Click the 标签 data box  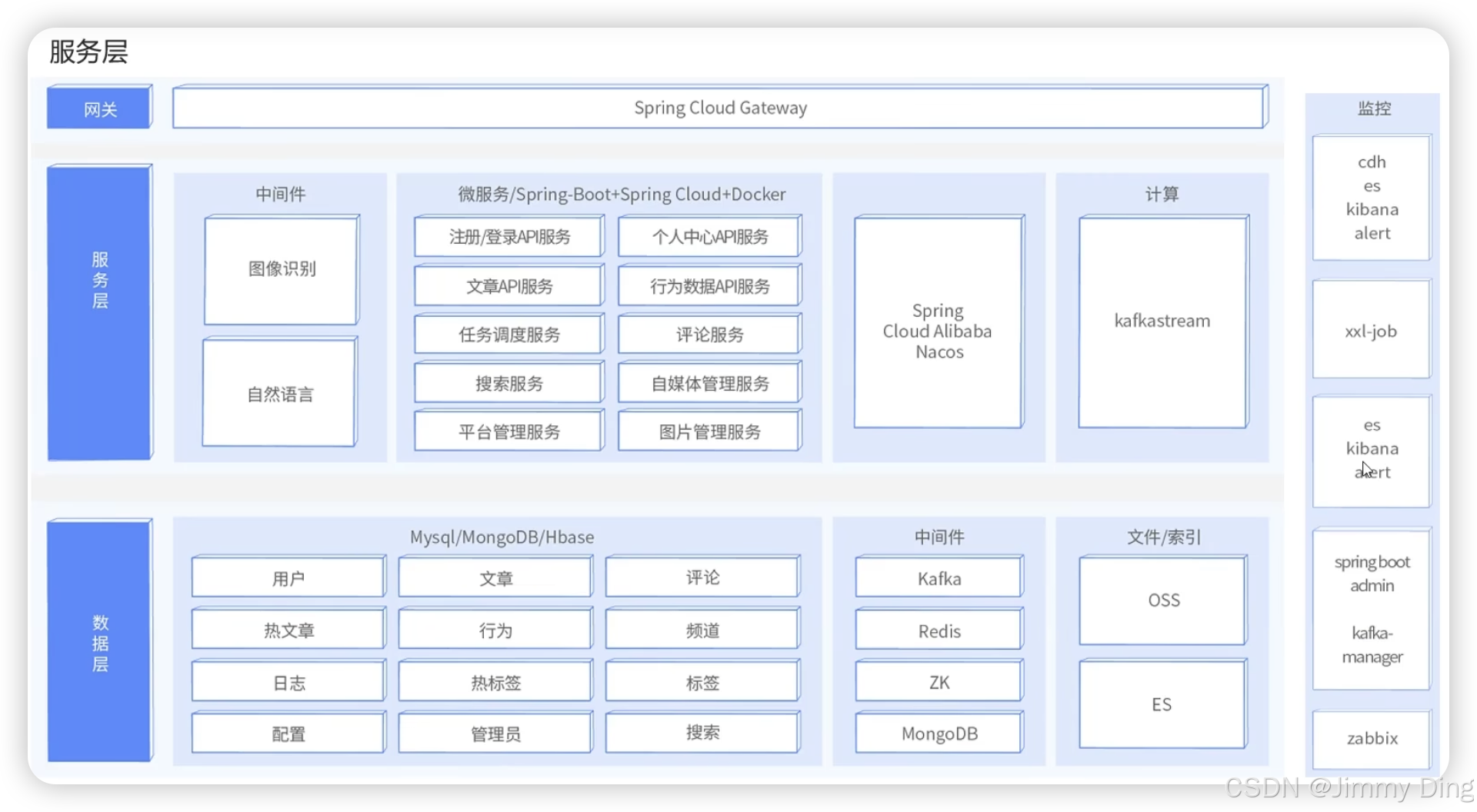pyautogui.click(x=702, y=681)
